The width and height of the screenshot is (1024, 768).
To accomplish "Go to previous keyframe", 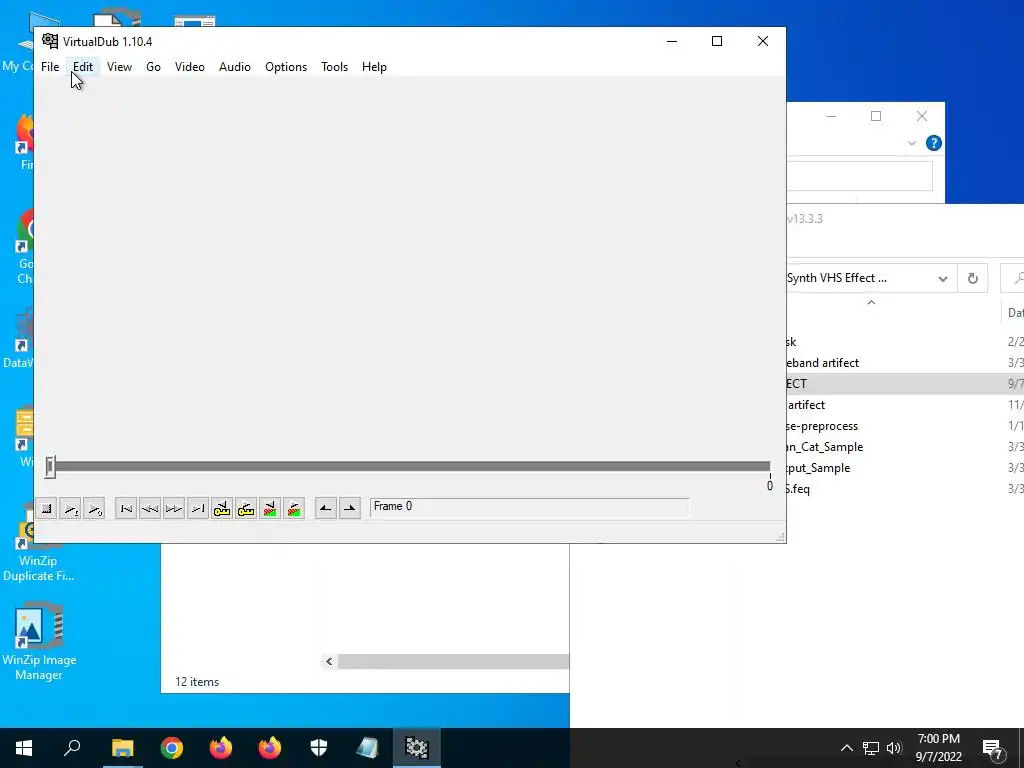I will pos(222,509).
